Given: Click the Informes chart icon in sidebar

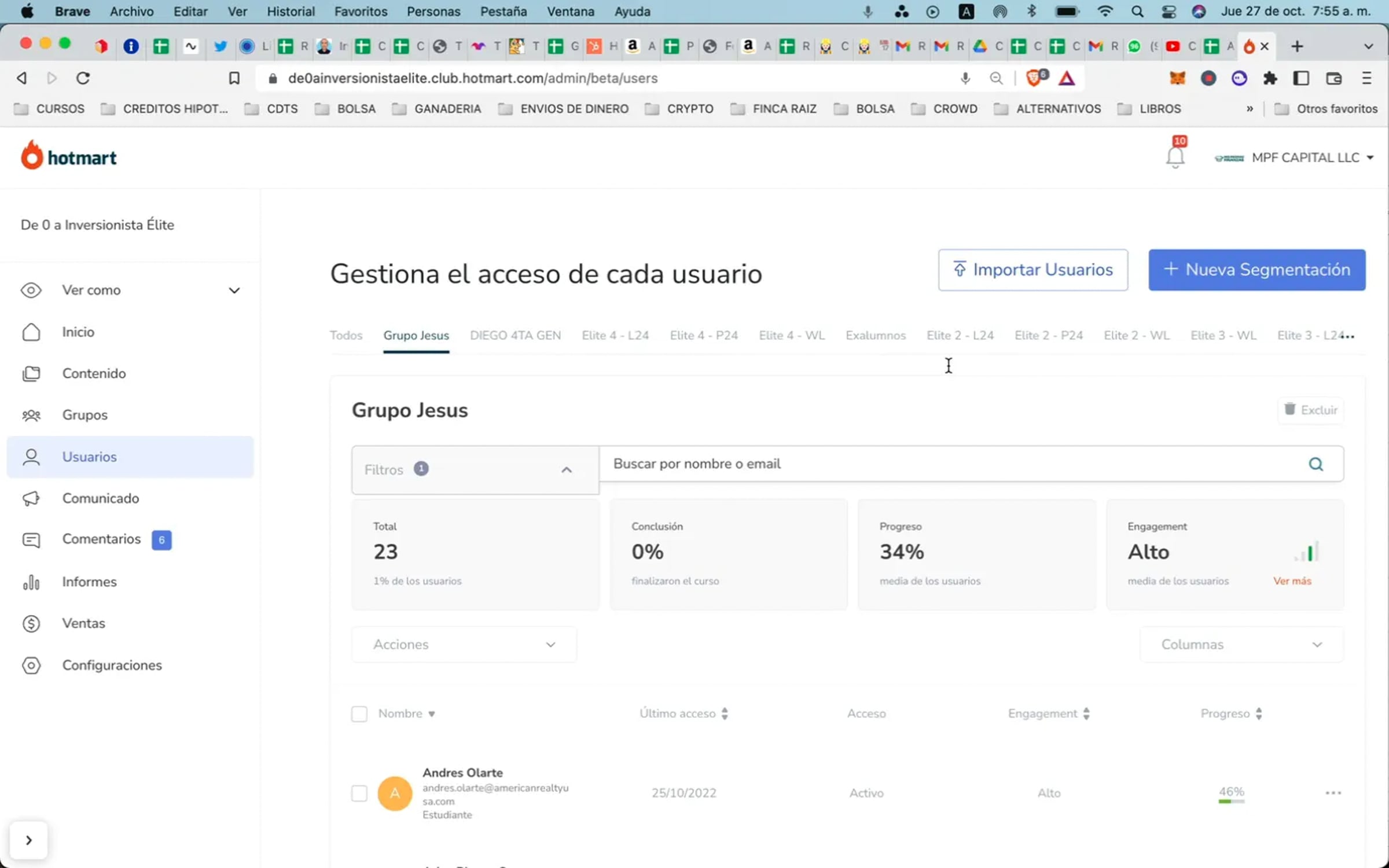Looking at the screenshot, I should 31,582.
